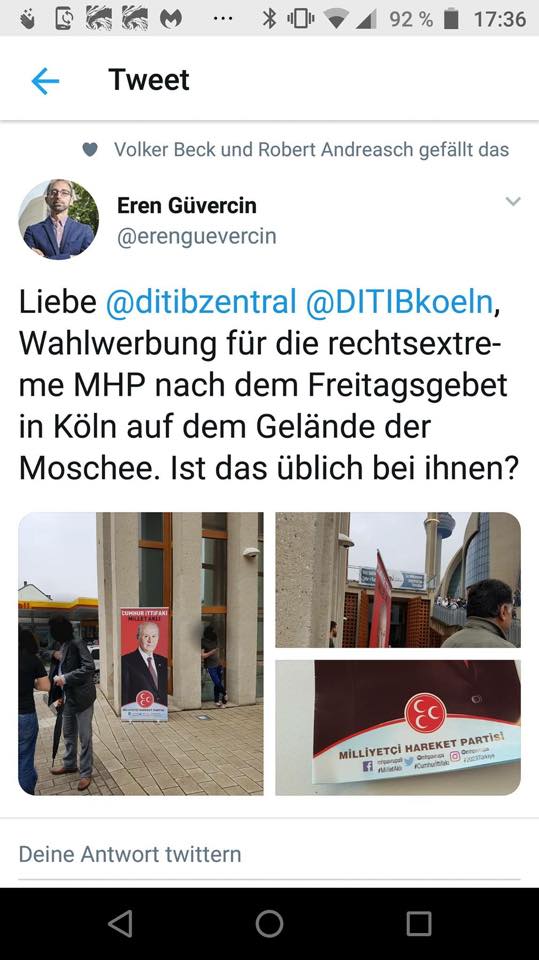View the mosque minaret photo
Image resolution: width=539 pixels, height=960 pixels.
point(398,580)
